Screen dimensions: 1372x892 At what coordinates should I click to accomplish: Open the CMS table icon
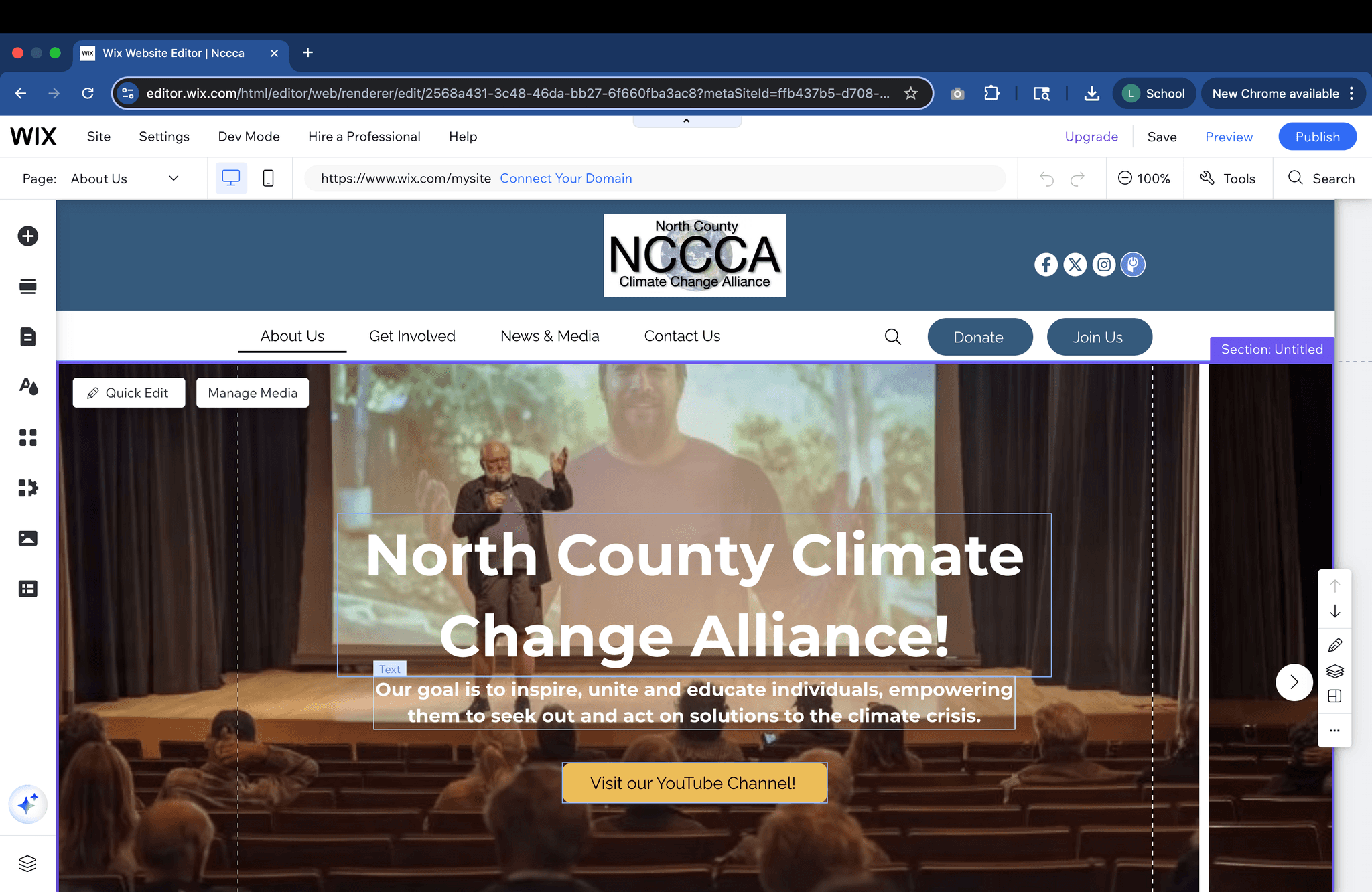pos(27,589)
